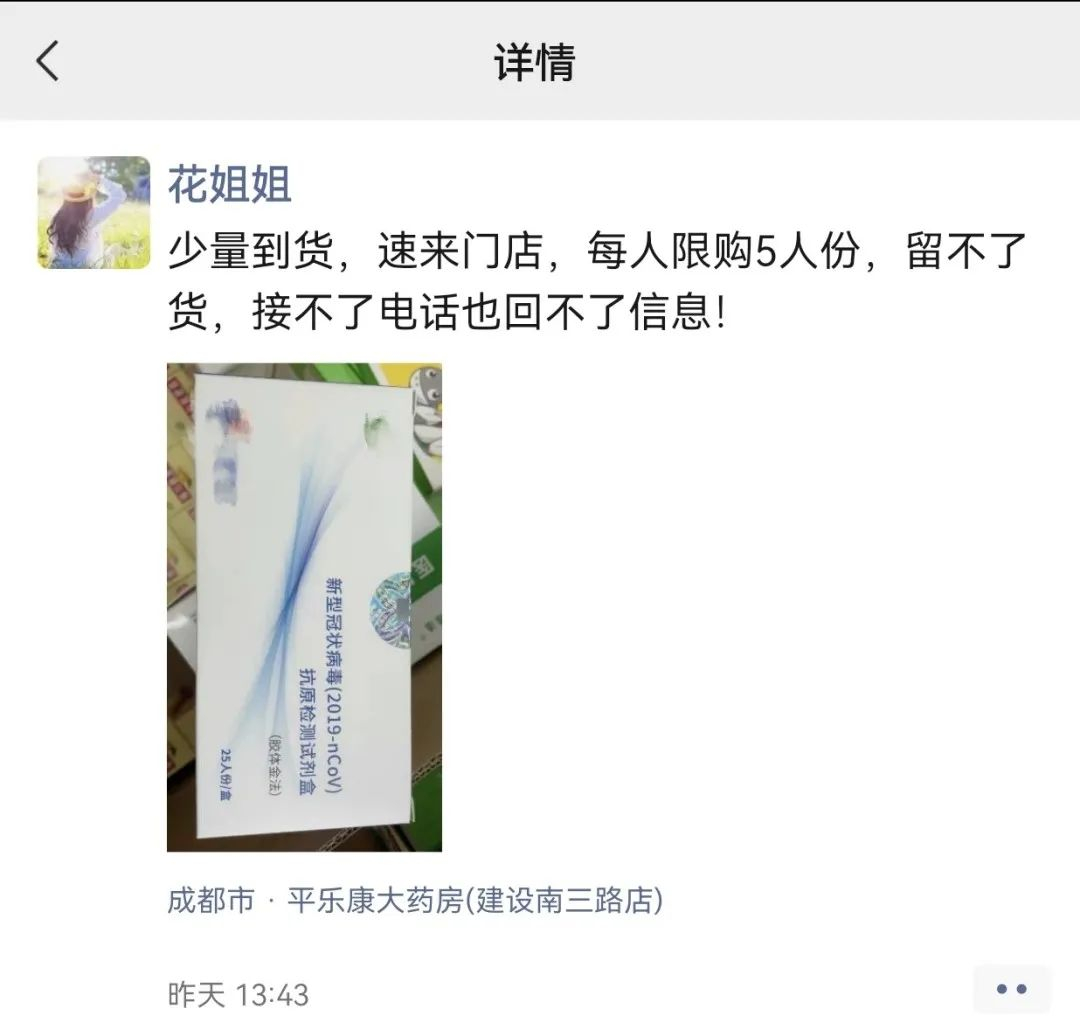Click the 花姐姐 username link
1080x1019 pixels.
coord(230,185)
